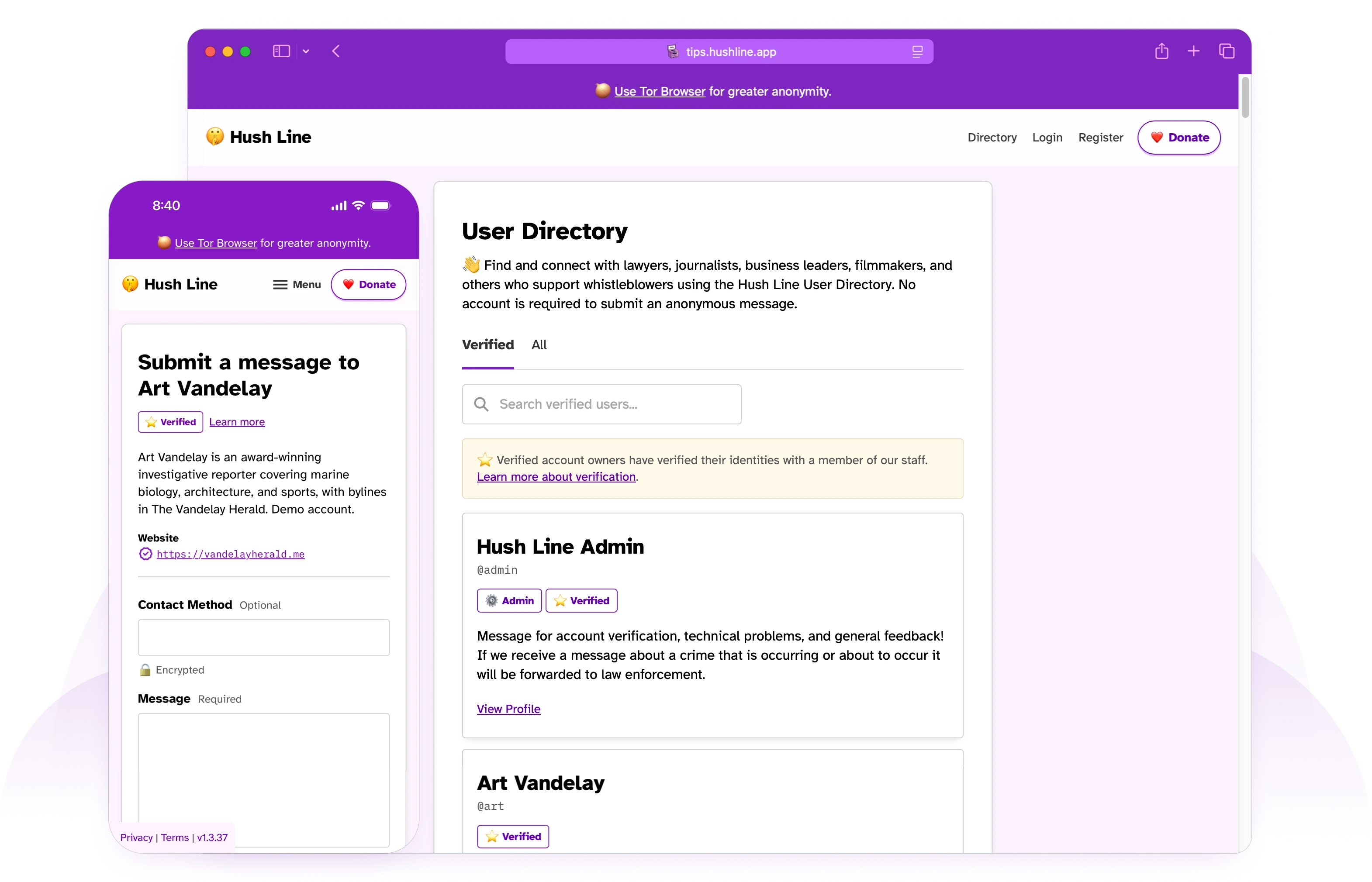Screen dimensions: 1372x882
Task: Click the heart icon inside the Donate button
Action: (x=1156, y=138)
